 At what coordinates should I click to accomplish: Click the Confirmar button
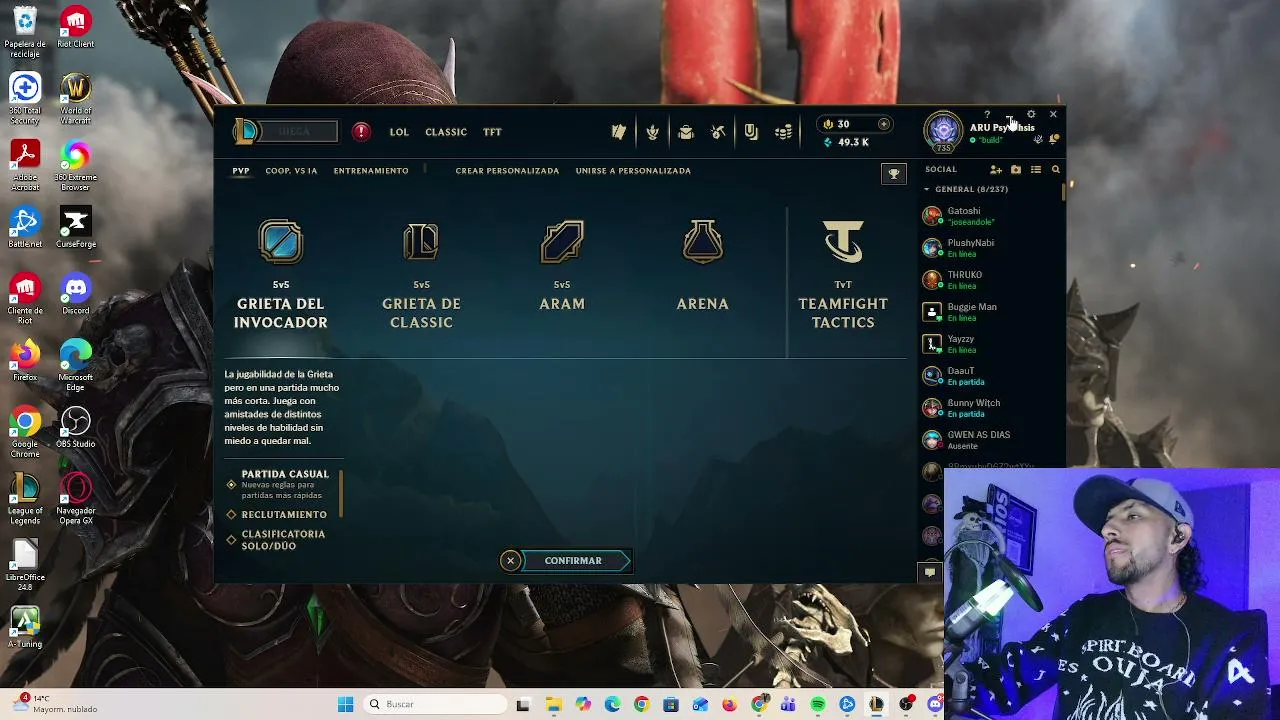pyautogui.click(x=575, y=561)
